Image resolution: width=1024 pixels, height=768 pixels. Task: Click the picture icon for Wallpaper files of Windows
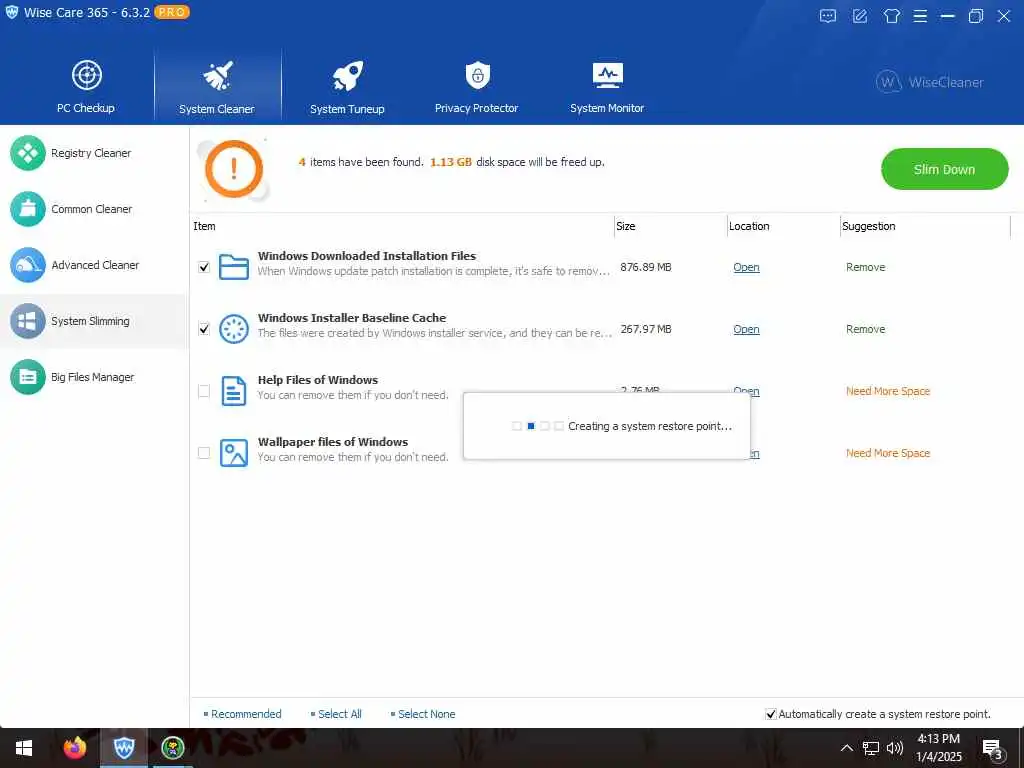(233, 453)
